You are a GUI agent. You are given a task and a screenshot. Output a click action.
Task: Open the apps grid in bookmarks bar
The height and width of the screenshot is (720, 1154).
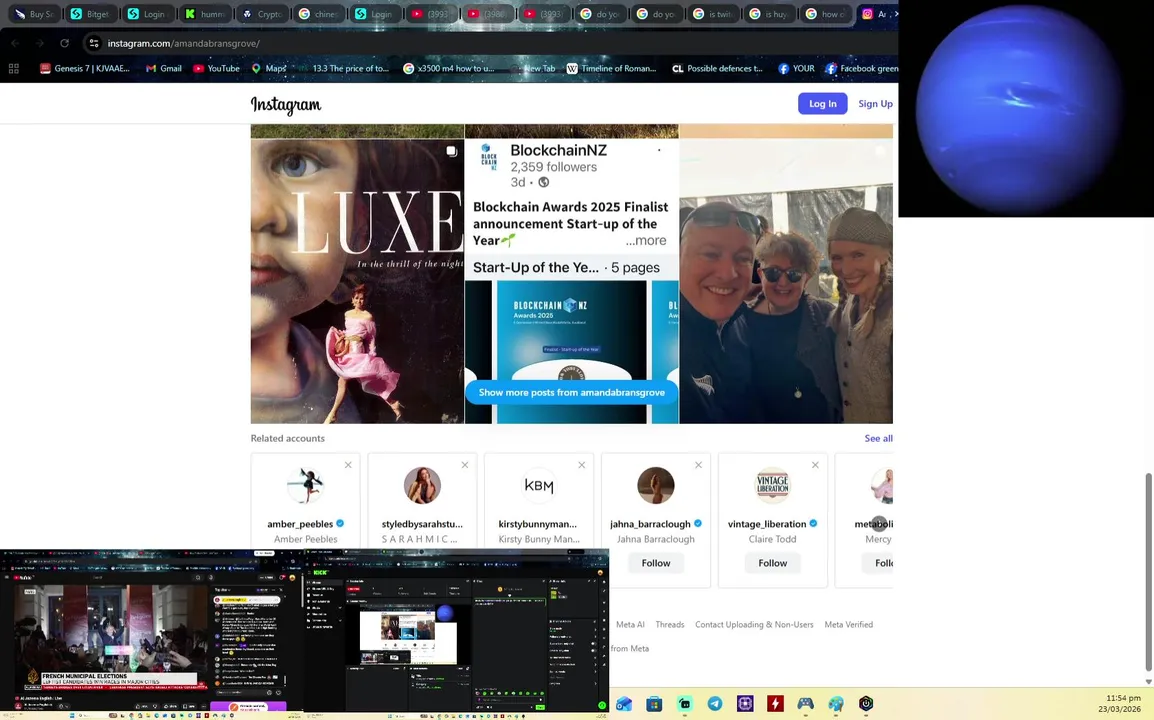coord(13,68)
